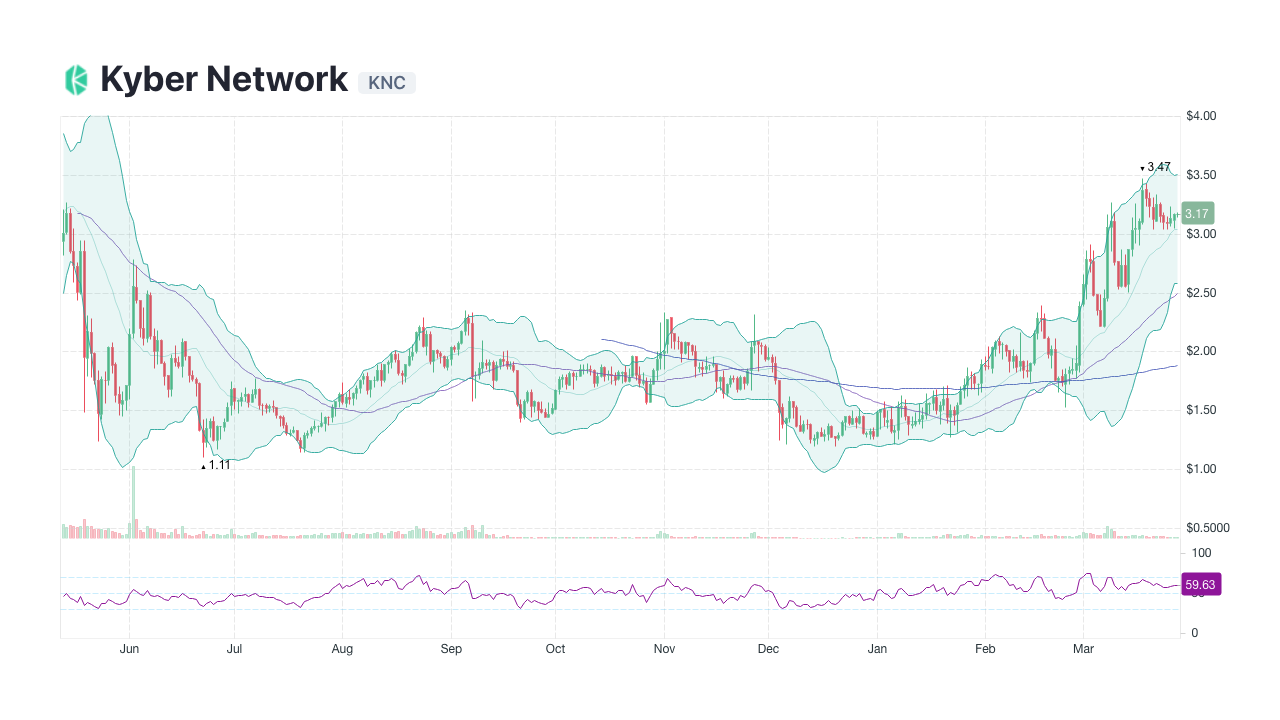Click the Aug month label
Image resolution: width=1280 pixels, height=720 pixels.
point(342,649)
